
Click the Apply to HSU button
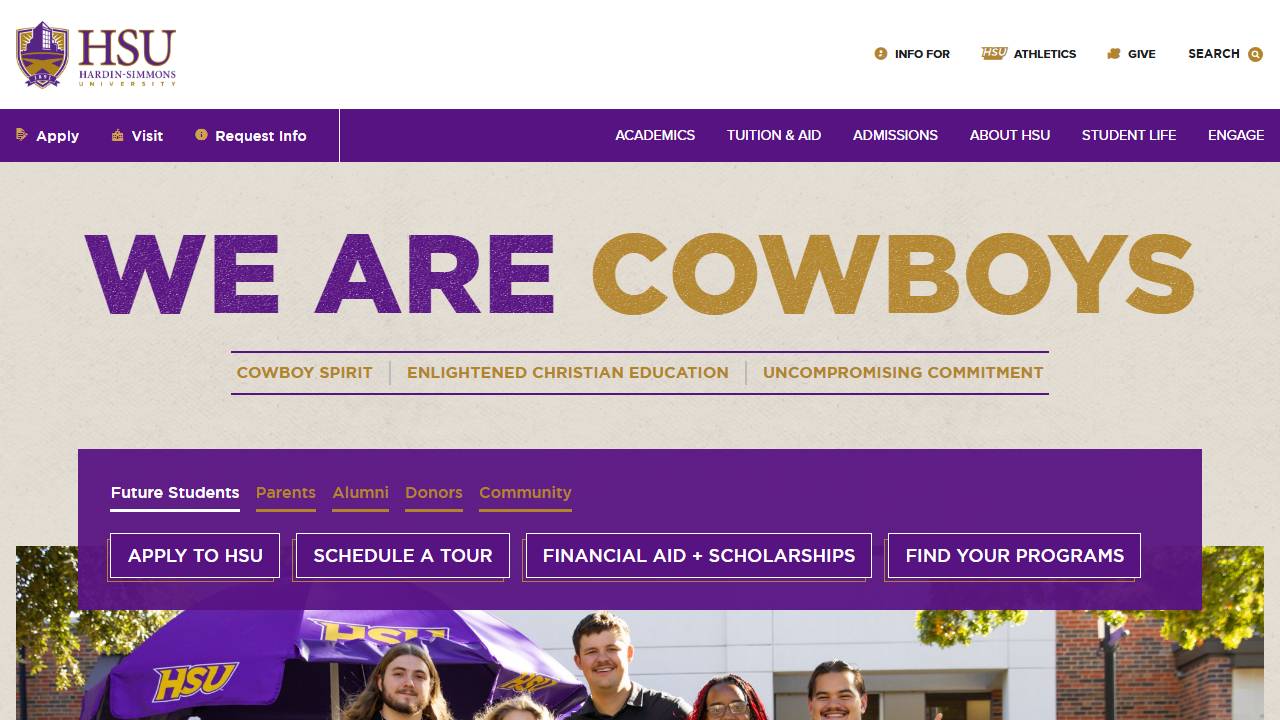pyautogui.click(x=195, y=555)
